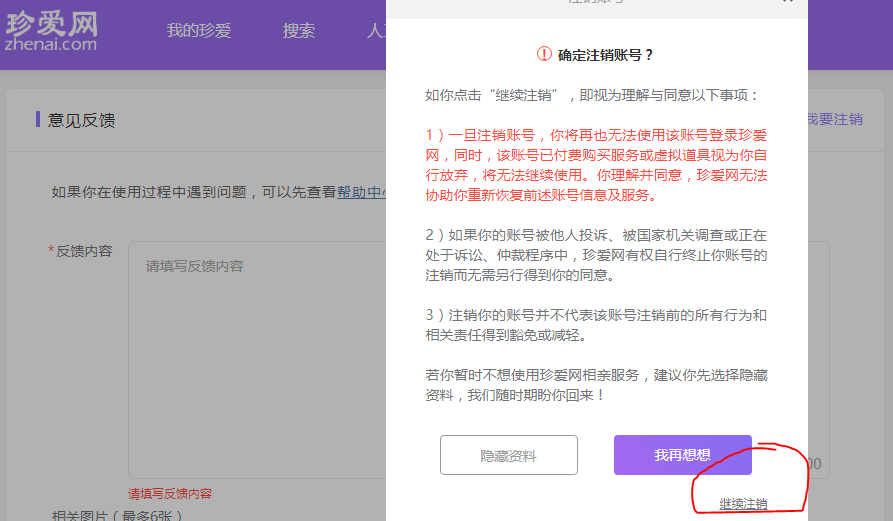Click the 隐藏资料 button
The width and height of the screenshot is (893, 521).
509,455
